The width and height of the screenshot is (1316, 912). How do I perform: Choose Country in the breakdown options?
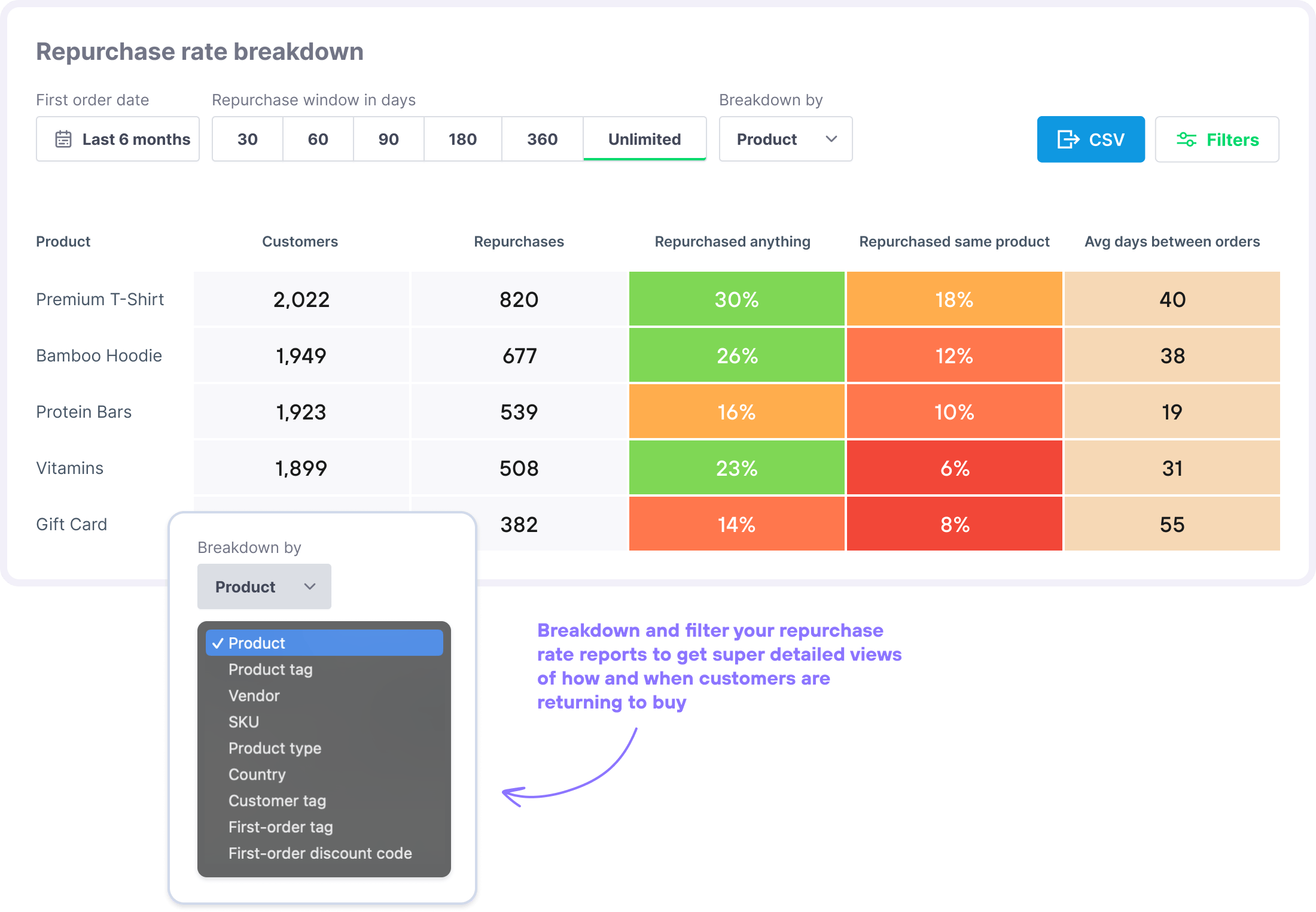(257, 774)
